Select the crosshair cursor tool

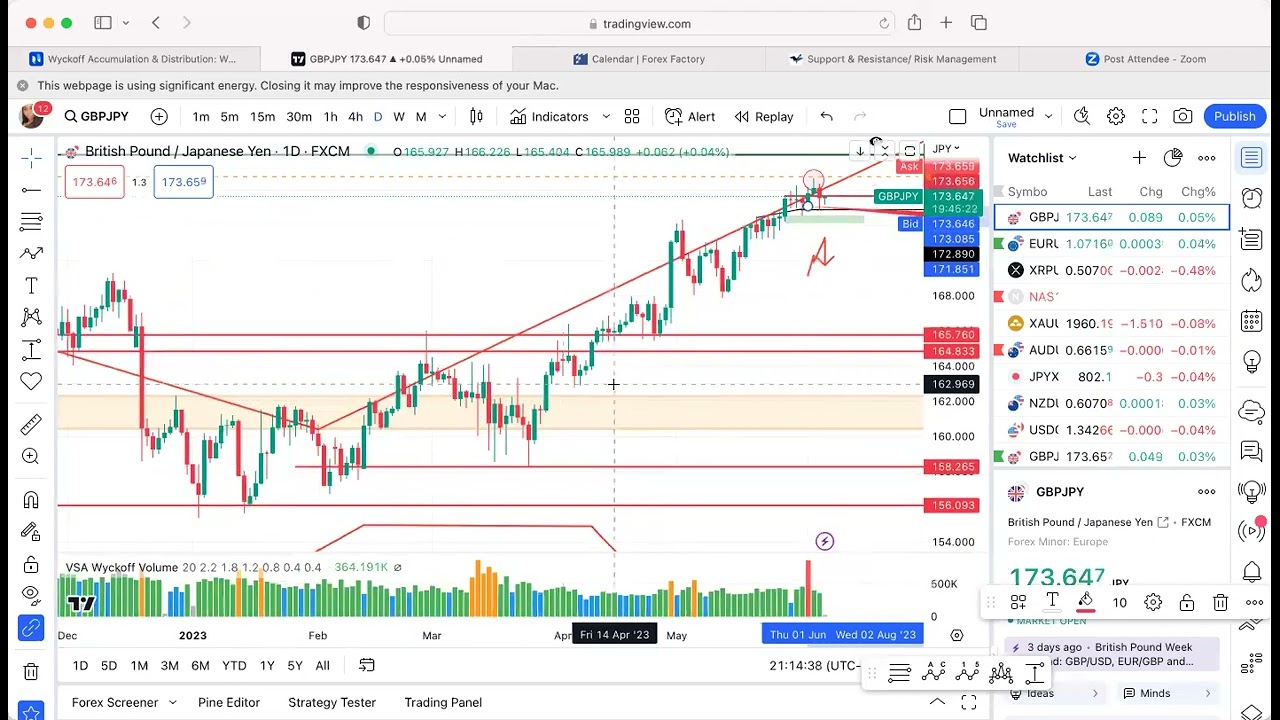click(x=31, y=158)
